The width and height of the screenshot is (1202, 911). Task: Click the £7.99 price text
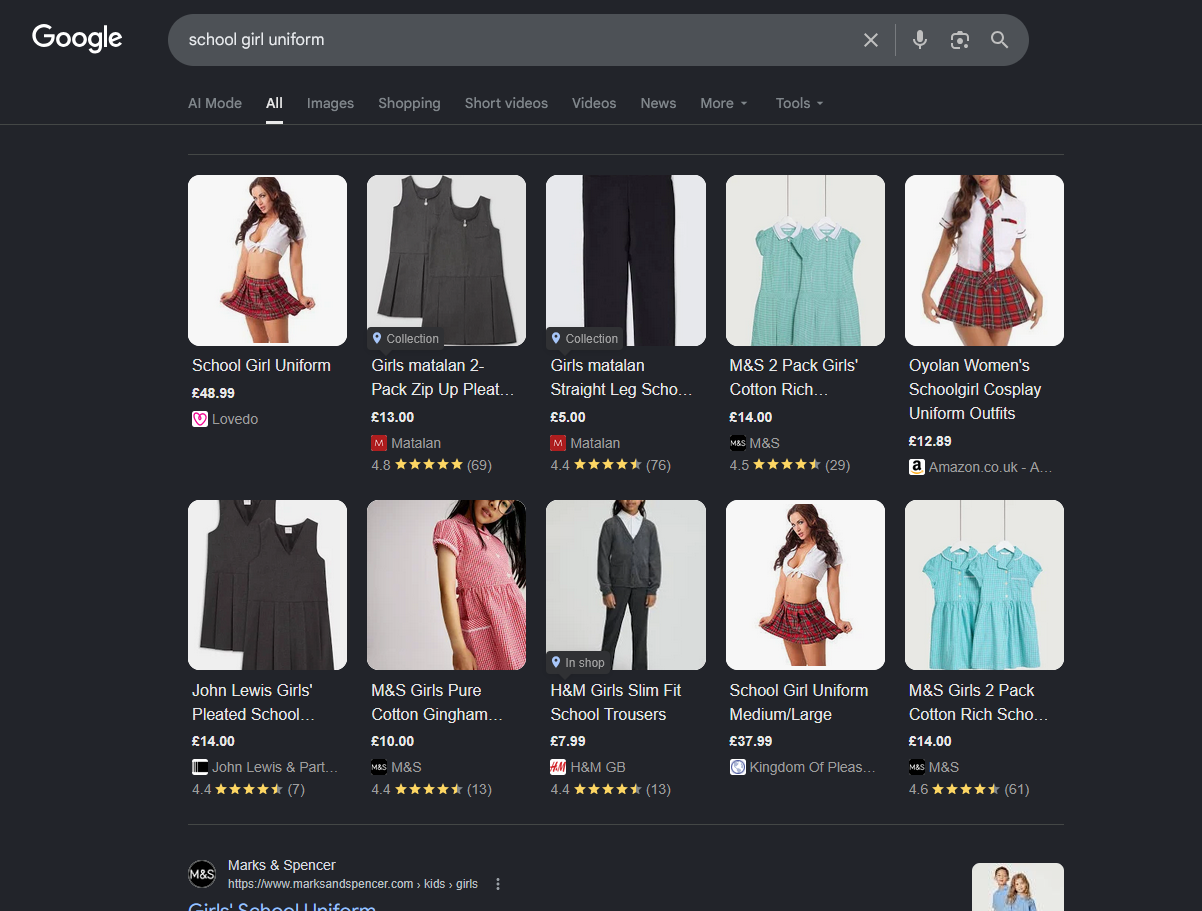tap(568, 741)
